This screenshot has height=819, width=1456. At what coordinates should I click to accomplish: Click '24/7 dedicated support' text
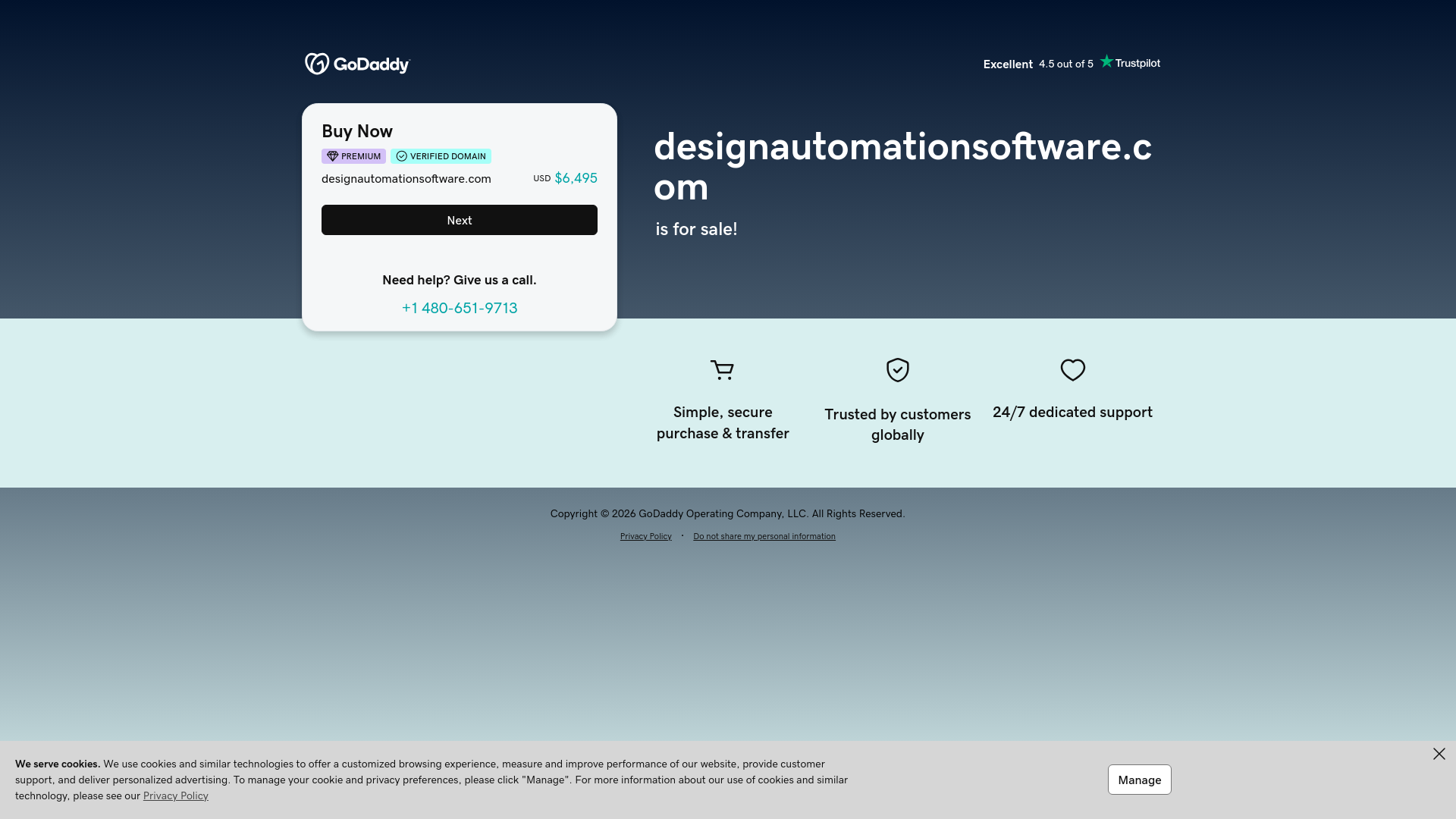point(1072,412)
